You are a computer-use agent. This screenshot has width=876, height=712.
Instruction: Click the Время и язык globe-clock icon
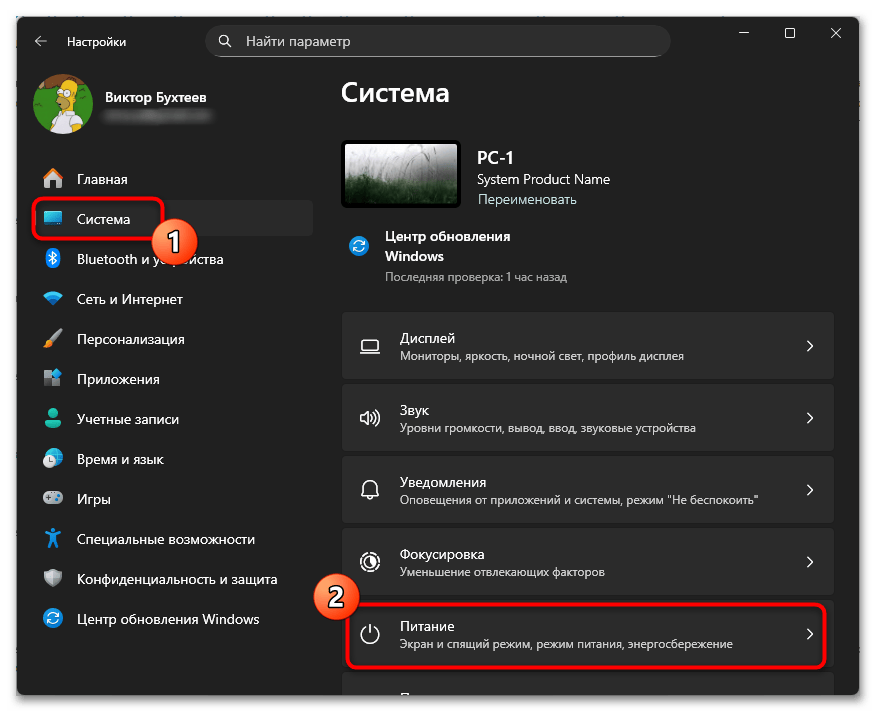(x=53, y=459)
